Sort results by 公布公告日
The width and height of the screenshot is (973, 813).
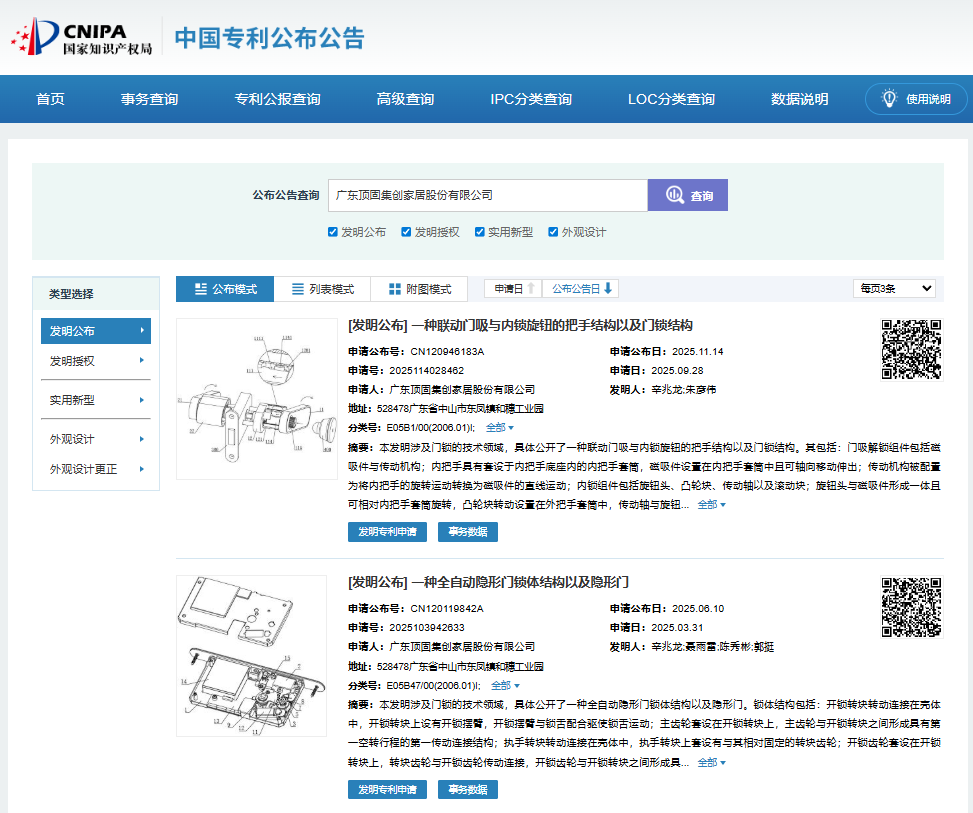click(581, 289)
